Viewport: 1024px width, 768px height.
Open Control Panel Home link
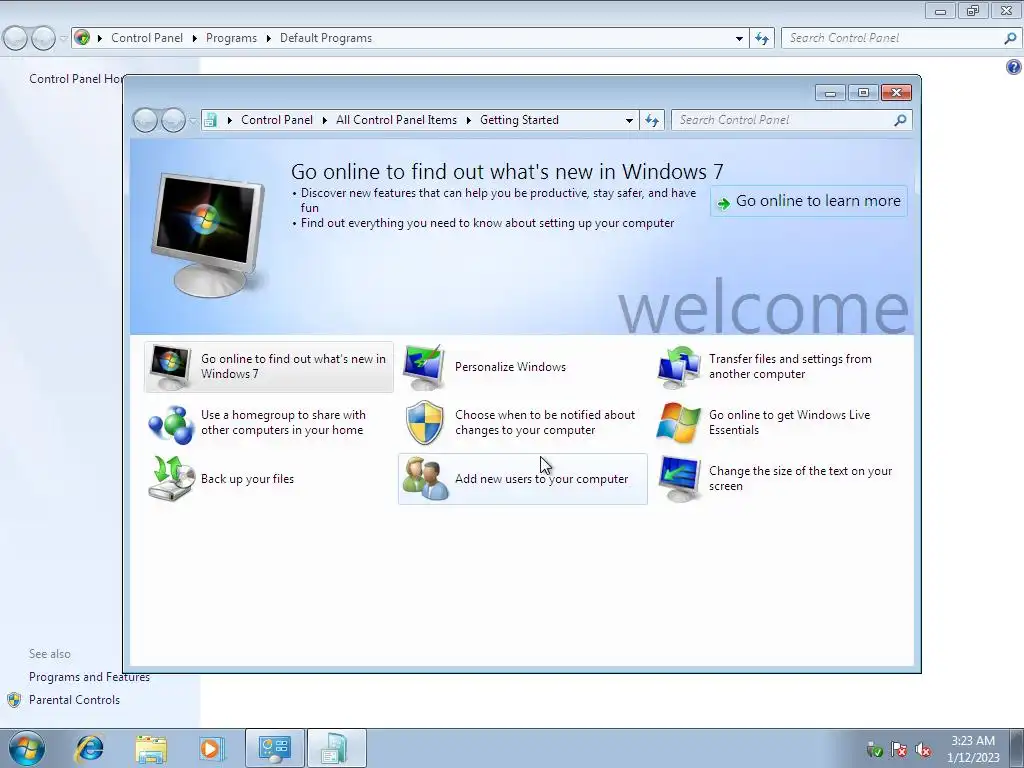[x=75, y=79]
